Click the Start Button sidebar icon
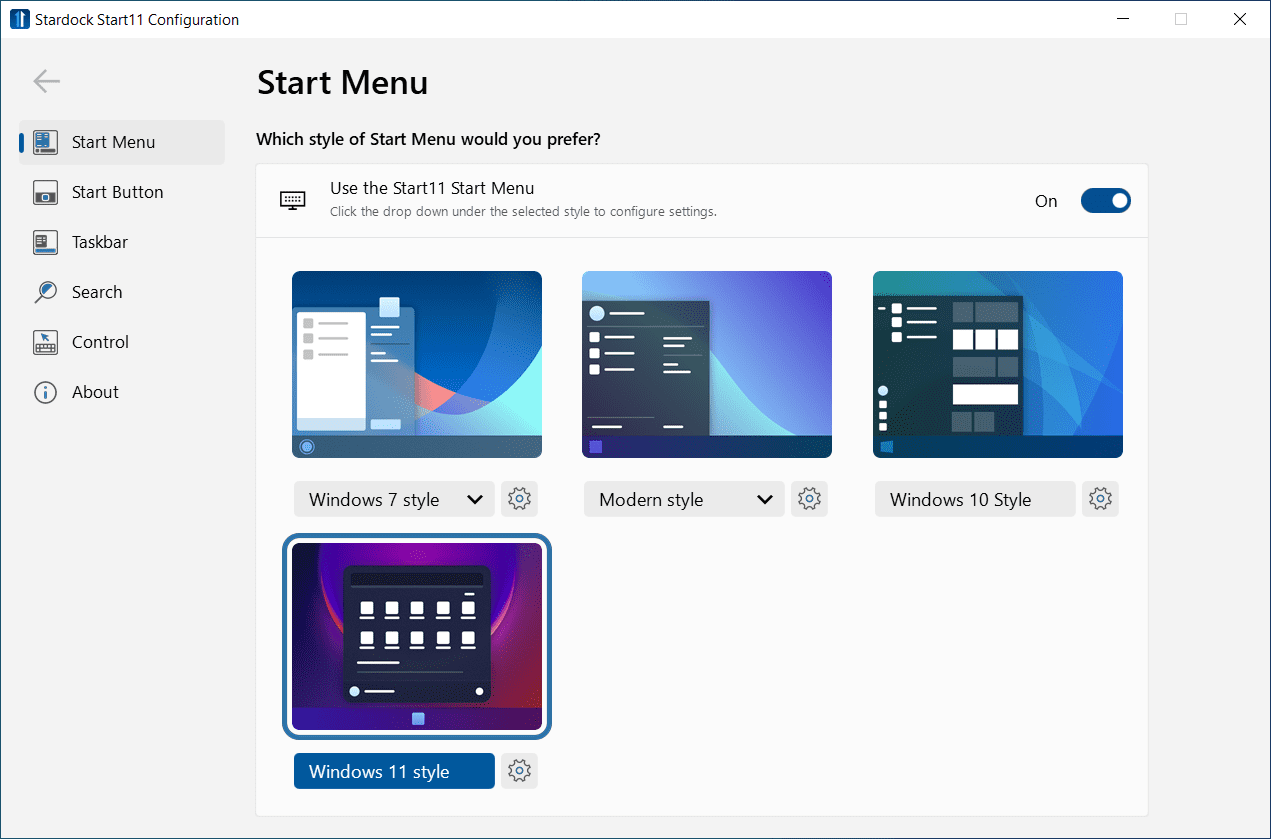The width and height of the screenshot is (1271, 839). (45, 192)
